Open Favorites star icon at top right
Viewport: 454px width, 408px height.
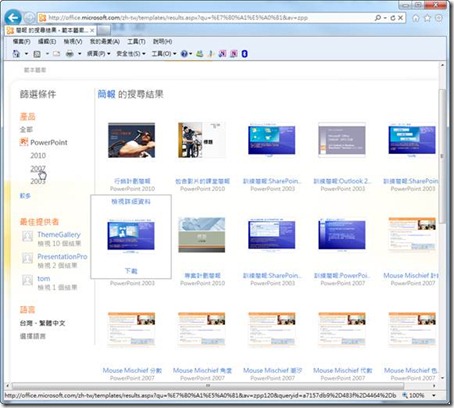coord(427,18)
